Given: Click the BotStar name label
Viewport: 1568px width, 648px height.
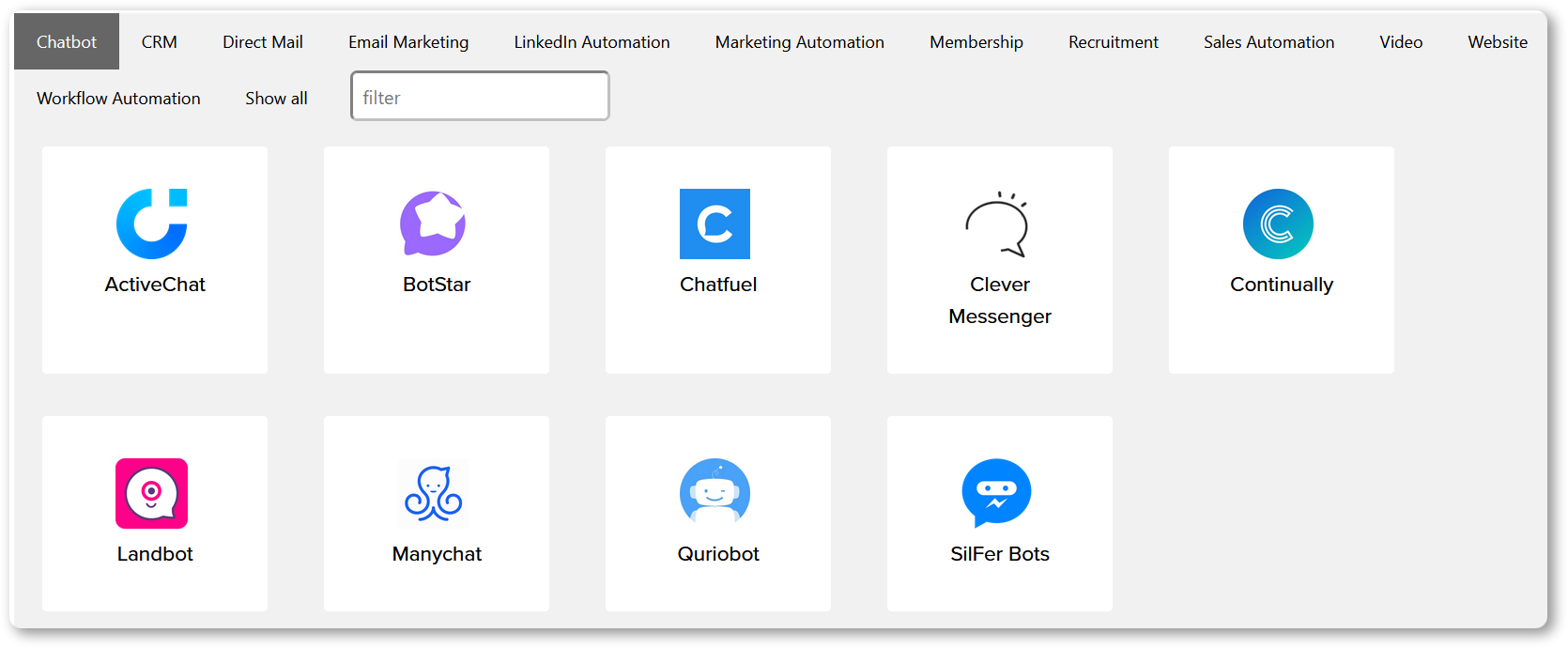Looking at the screenshot, I should click(437, 285).
